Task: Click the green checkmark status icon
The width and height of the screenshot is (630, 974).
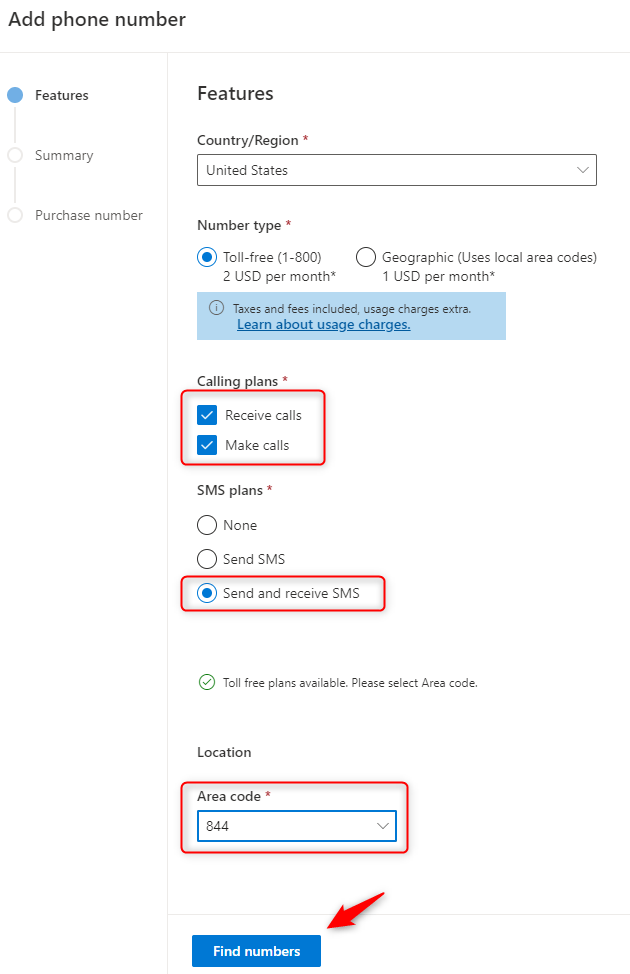Action: tap(207, 683)
